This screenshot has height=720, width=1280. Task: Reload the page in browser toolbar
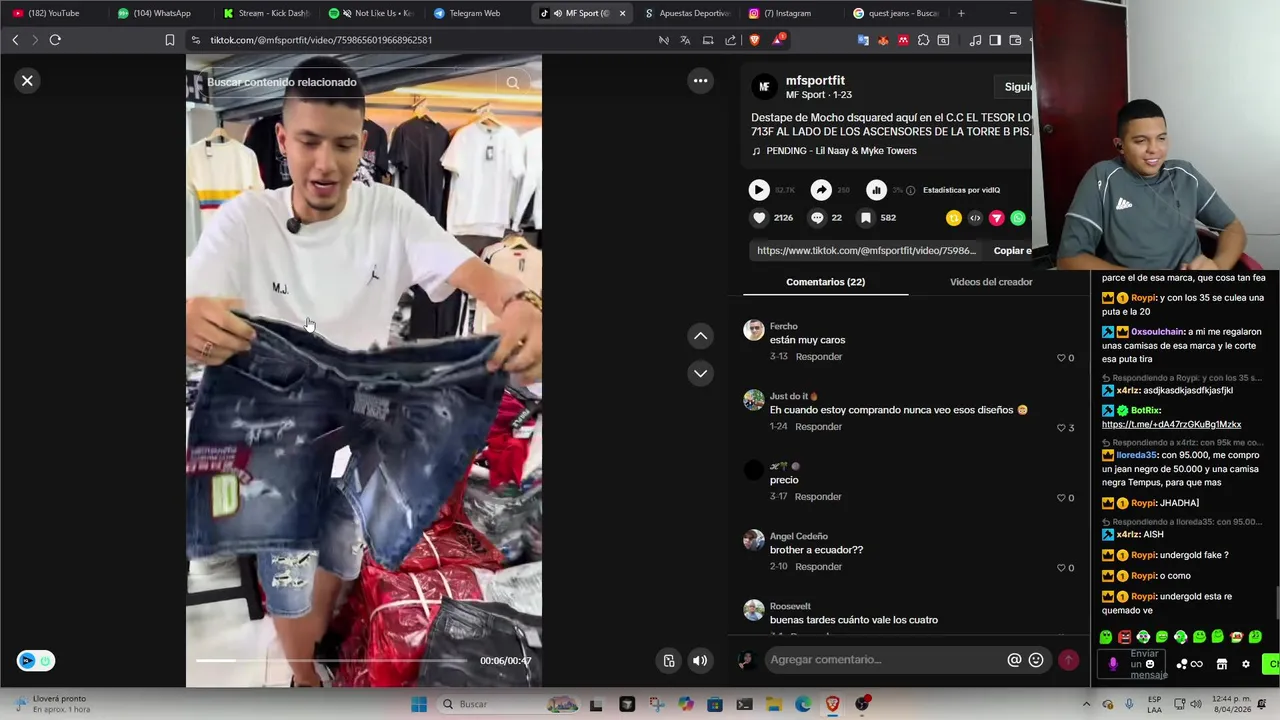point(55,40)
